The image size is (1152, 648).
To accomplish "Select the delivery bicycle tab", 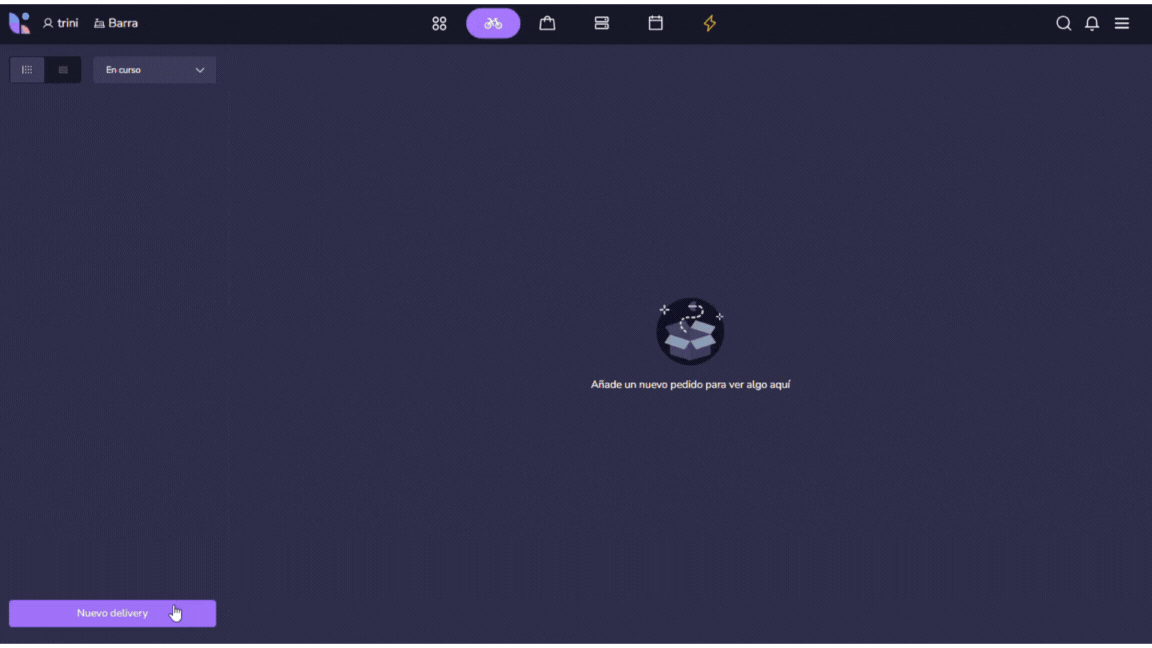I will pos(493,24).
